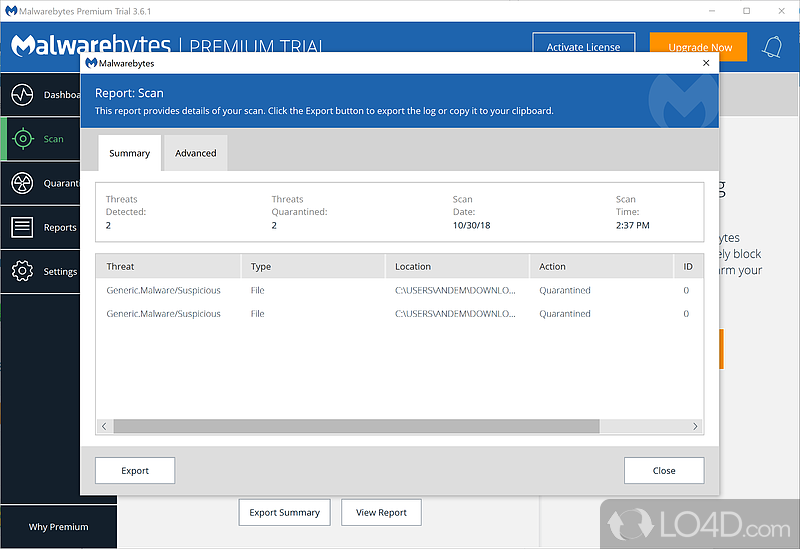Open Why Premium in the sidebar
This screenshot has height=549, width=800.
tap(58, 527)
